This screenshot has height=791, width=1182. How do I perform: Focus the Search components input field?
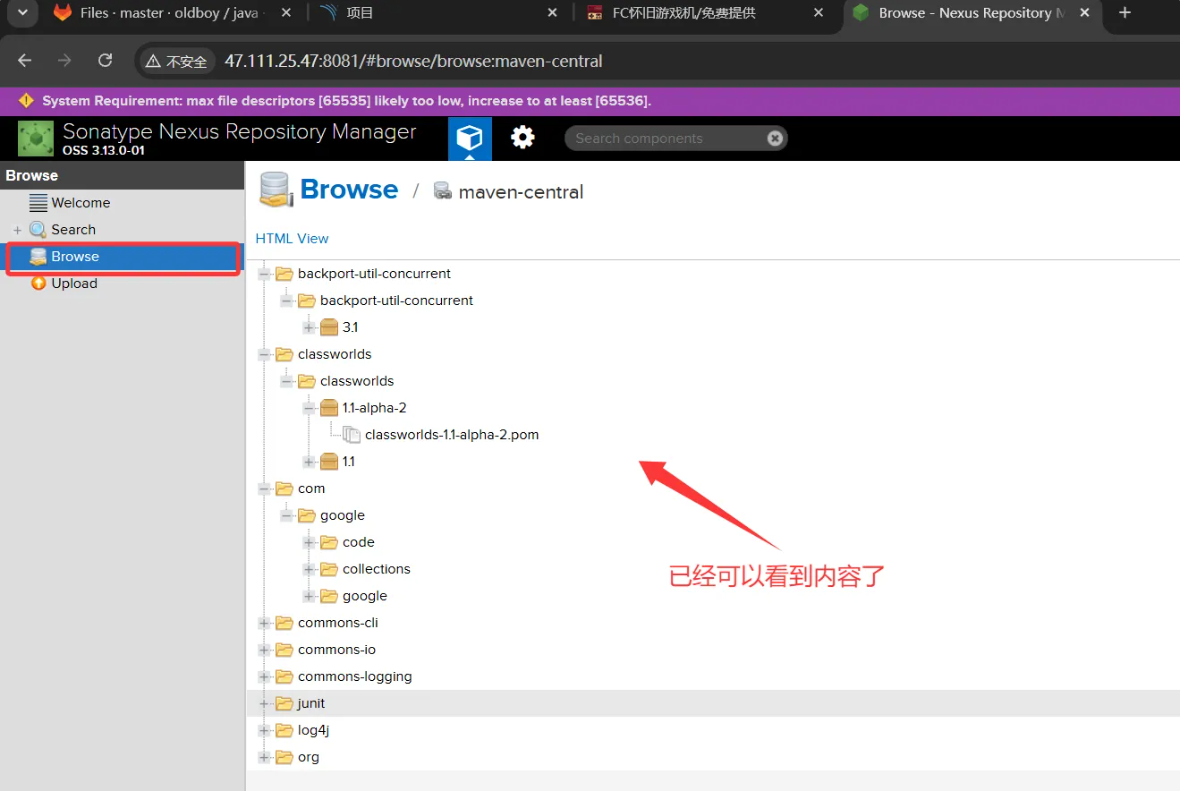coord(667,138)
